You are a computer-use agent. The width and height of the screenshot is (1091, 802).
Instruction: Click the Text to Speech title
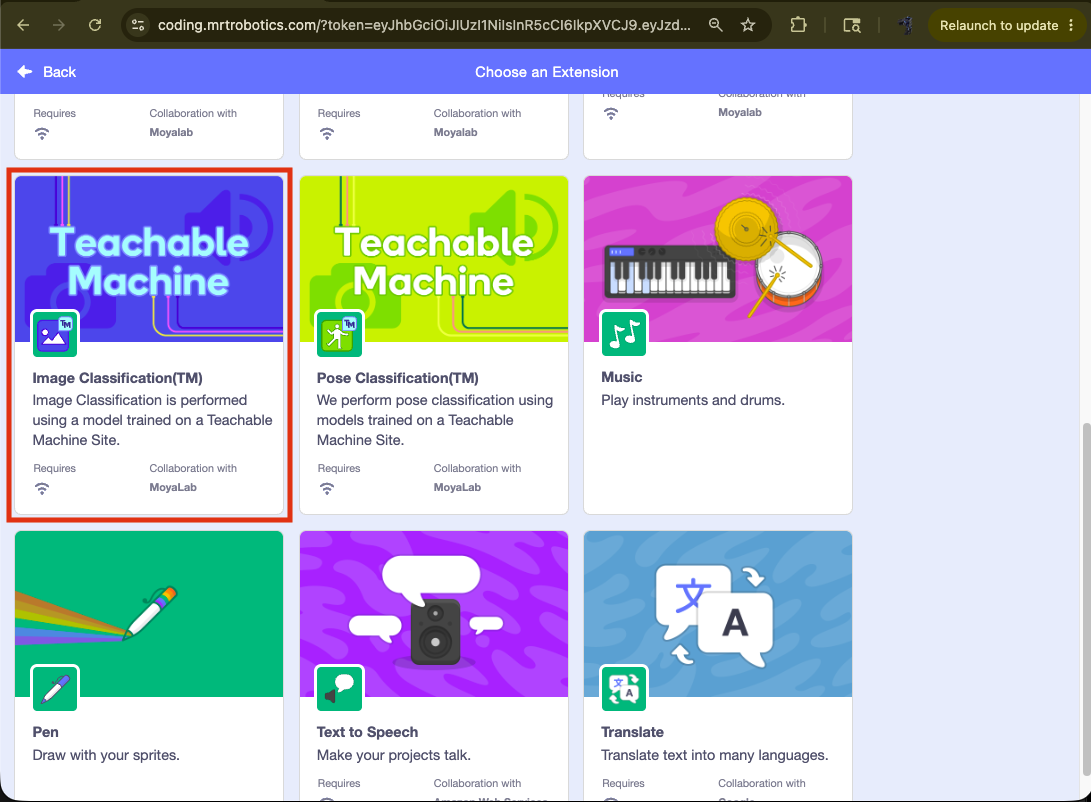click(x=367, y=732)
